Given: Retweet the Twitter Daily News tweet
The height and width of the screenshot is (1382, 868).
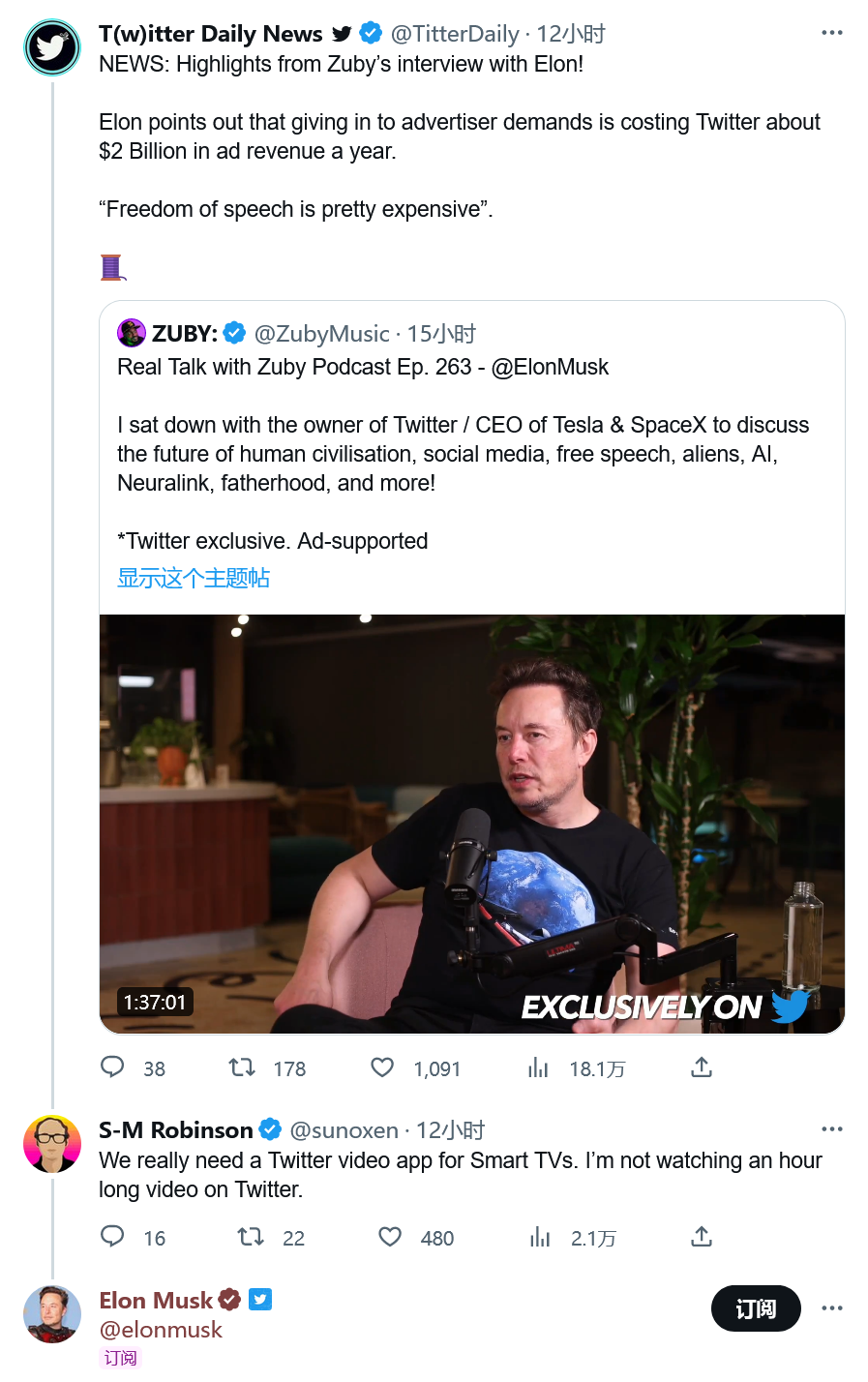Looking at the screenshot, I should click(x=242, y=1067).
